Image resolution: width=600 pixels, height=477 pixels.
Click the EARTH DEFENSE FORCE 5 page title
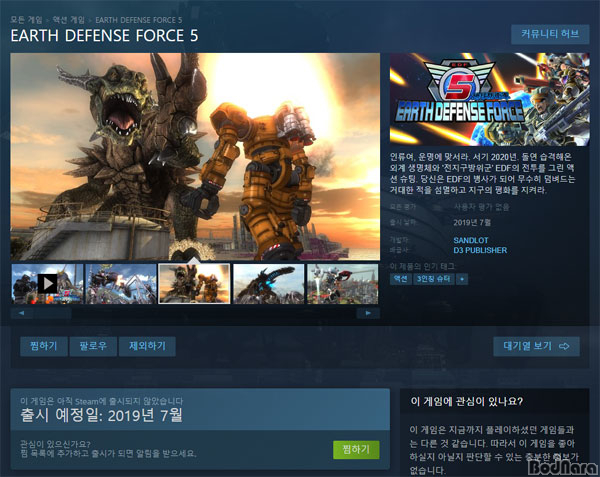point(104,36)
